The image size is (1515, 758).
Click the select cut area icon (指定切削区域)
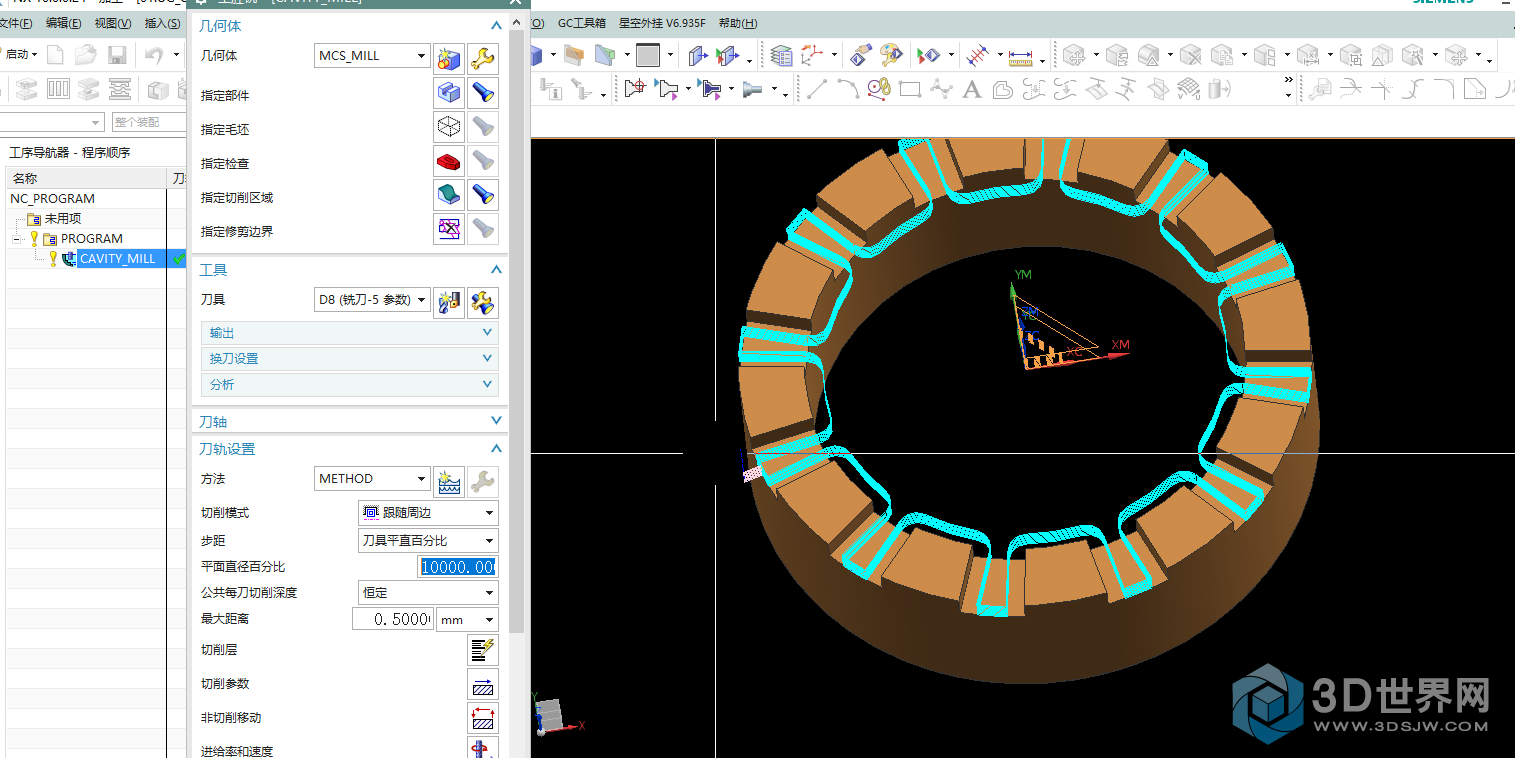[x=449, y=195]
